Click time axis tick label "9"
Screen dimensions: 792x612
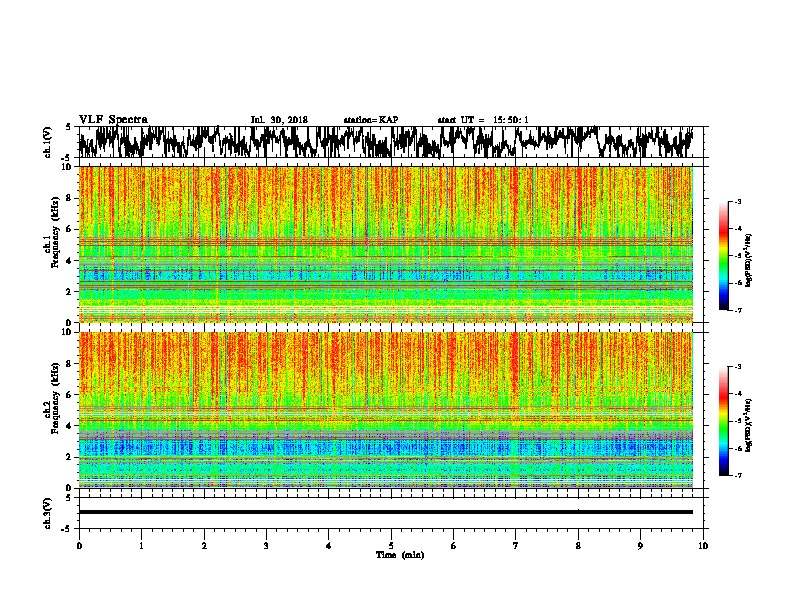tap(640, 545)
